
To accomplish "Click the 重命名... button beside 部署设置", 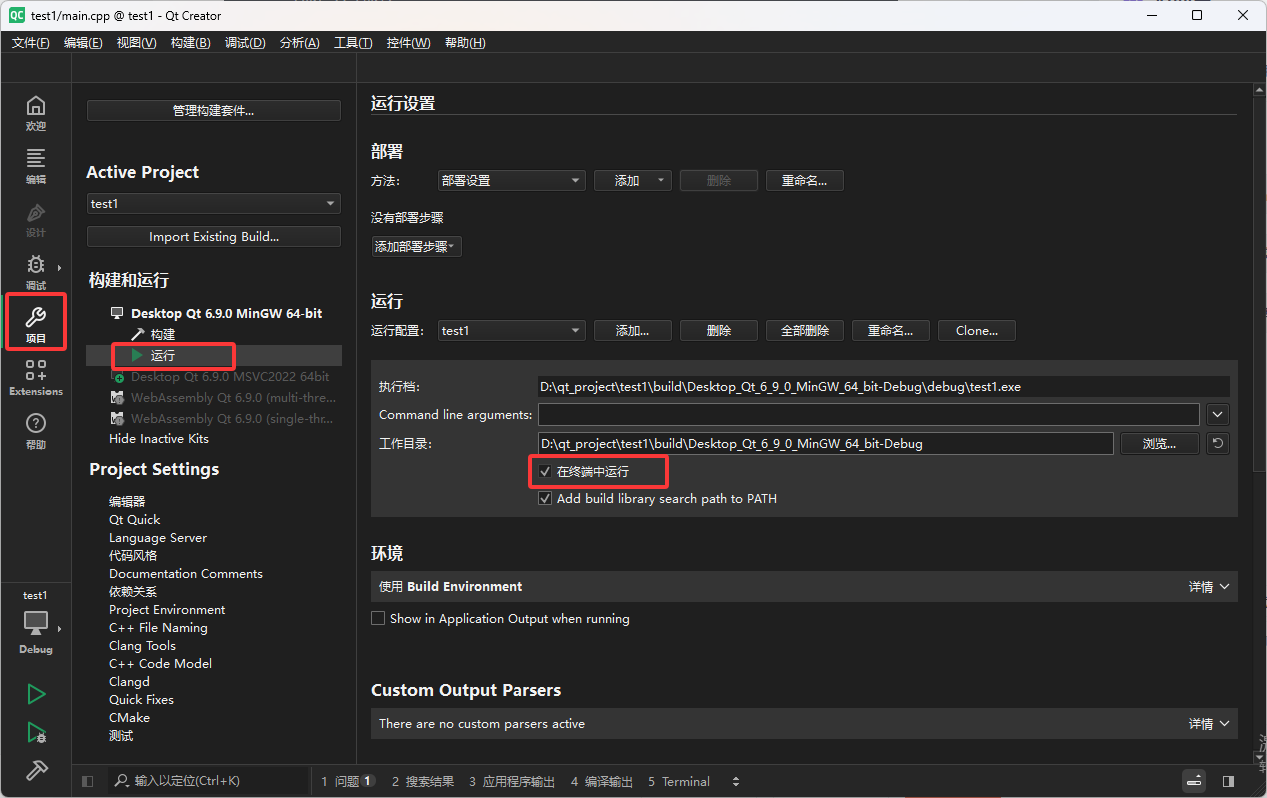I will click(x=805, y=181).
